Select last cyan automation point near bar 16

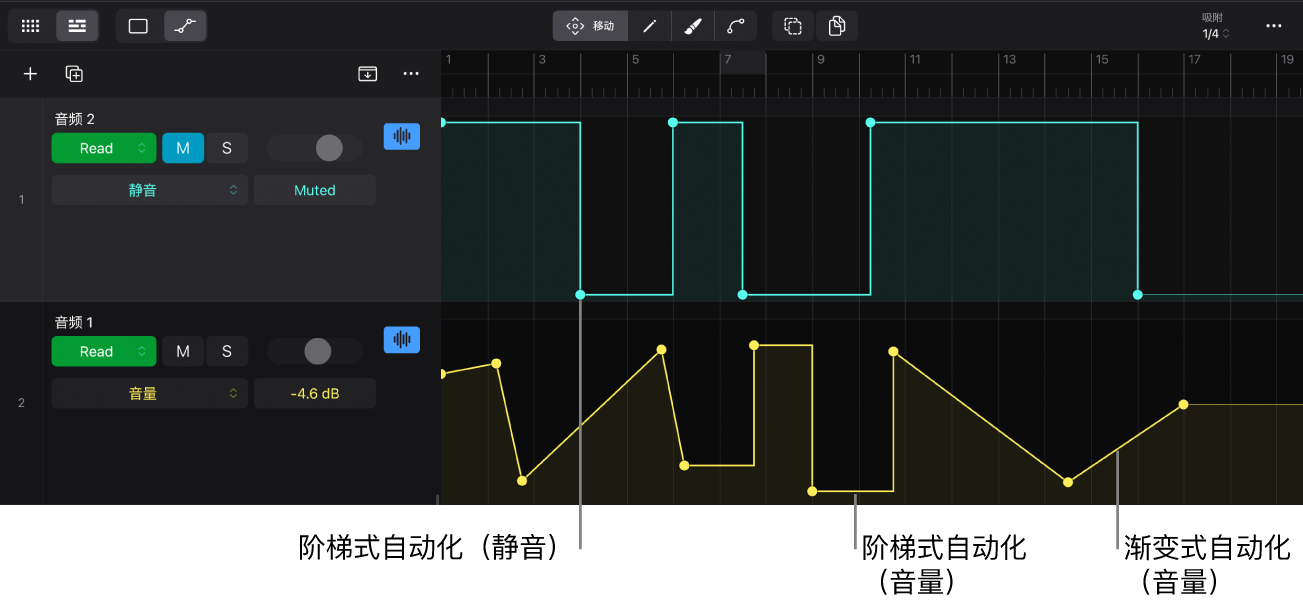[x=1137, y=295]
